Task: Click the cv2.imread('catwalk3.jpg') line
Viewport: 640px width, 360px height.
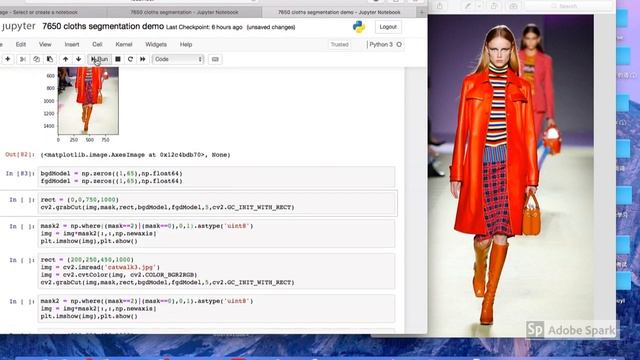Action: 100,267
